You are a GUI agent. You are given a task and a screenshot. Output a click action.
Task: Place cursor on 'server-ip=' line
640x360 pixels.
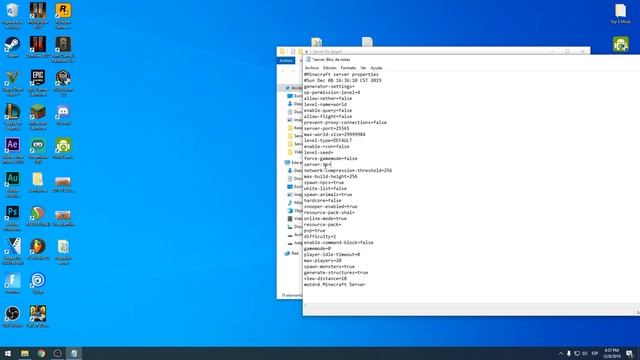(318, 164)
